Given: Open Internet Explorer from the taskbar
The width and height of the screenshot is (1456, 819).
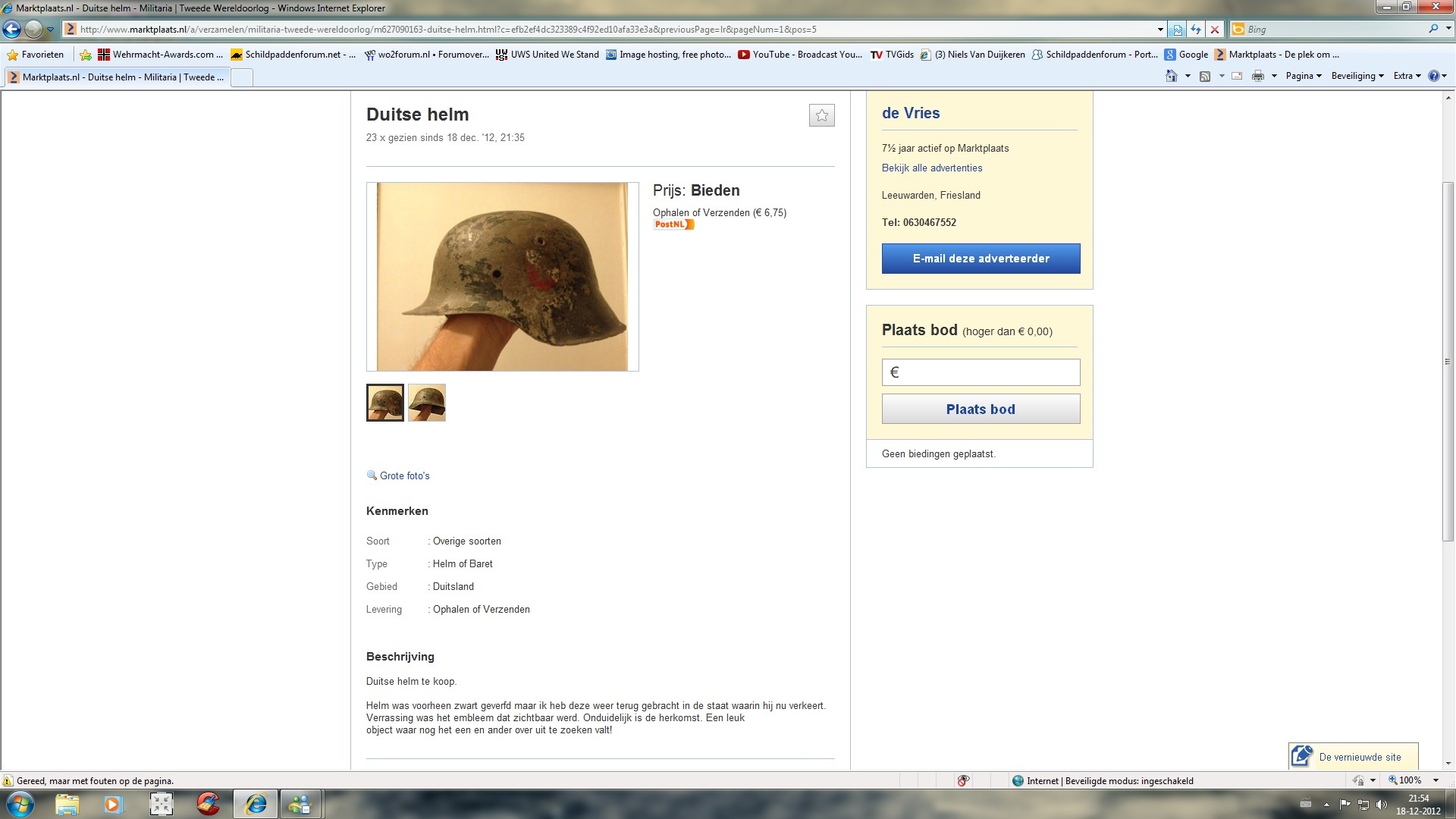Looking at the screenshot, I should pos(256,804).
